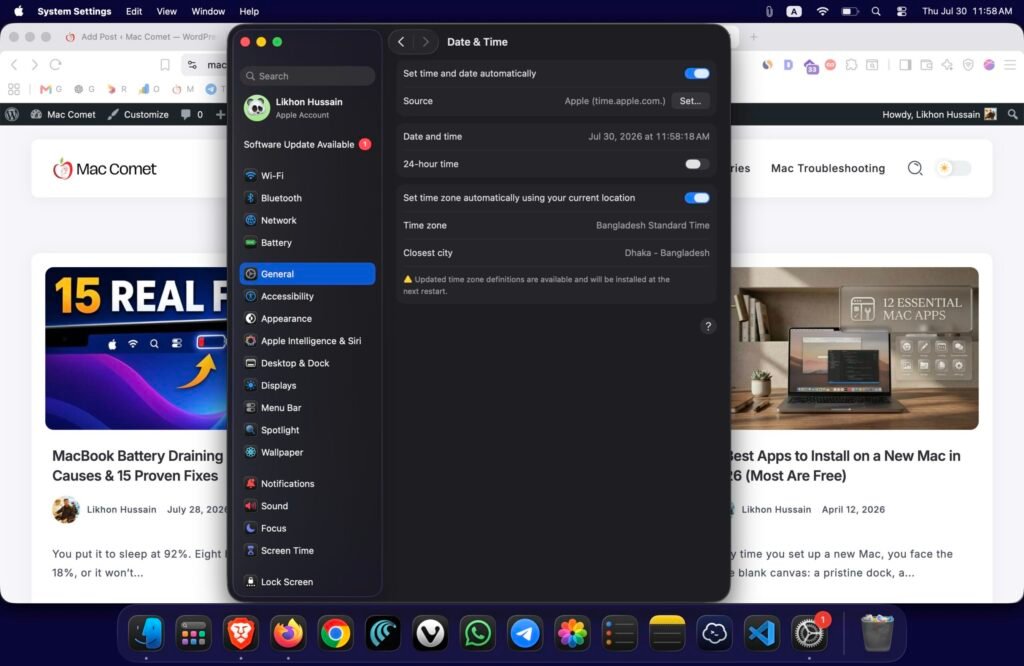This screenshot has width=1024, height=666.
Task: Open Notifications settings
Action: click(x=307, y=483)
